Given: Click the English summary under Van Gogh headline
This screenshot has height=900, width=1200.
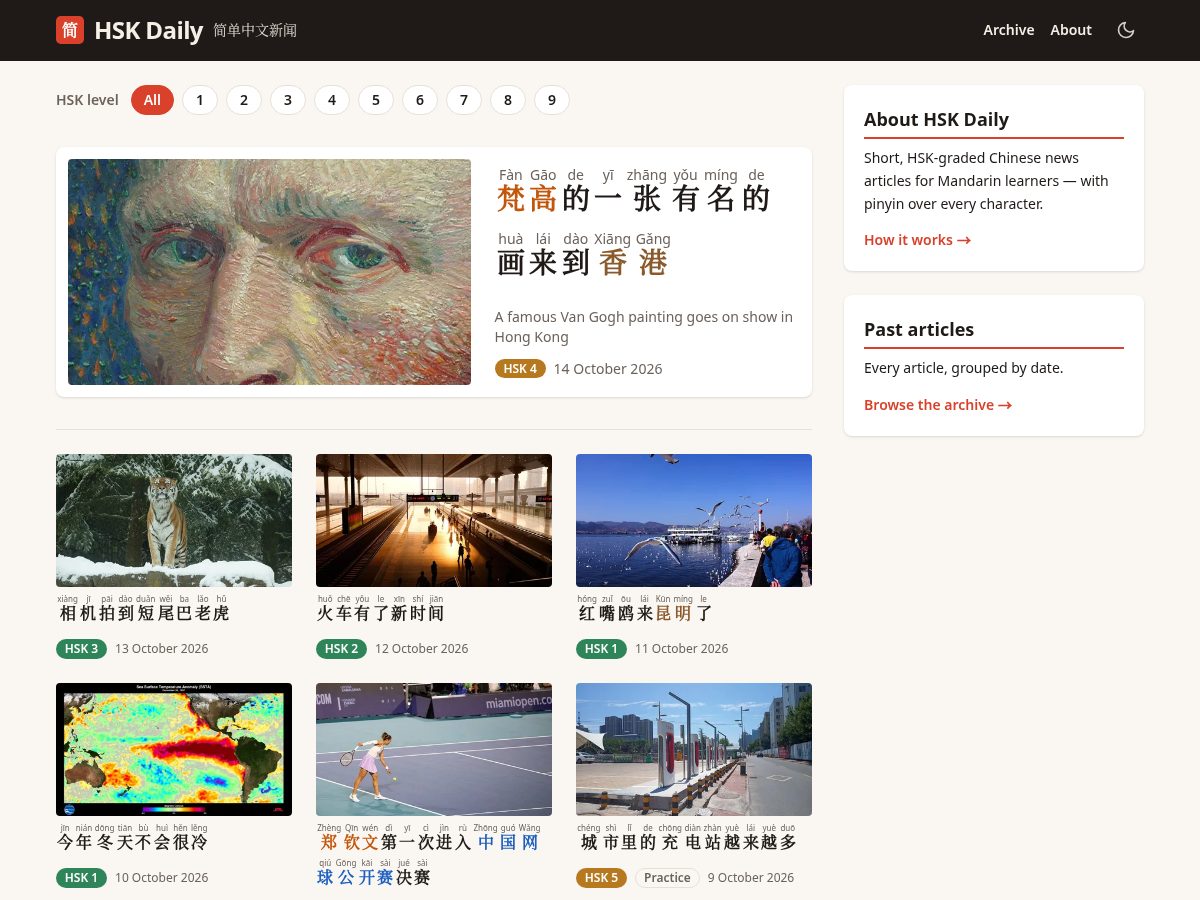Looking at the screenshot, I should 644,327.
